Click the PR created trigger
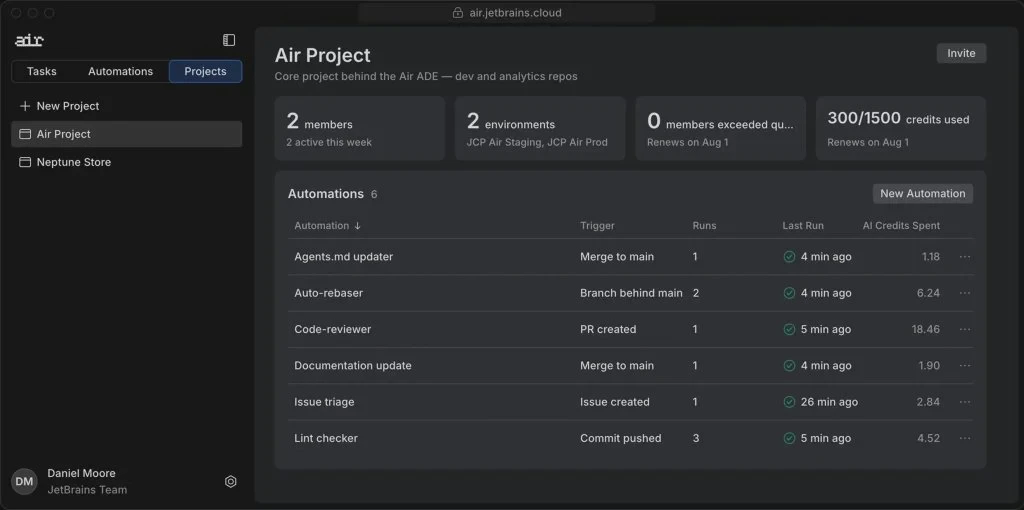 608,329
